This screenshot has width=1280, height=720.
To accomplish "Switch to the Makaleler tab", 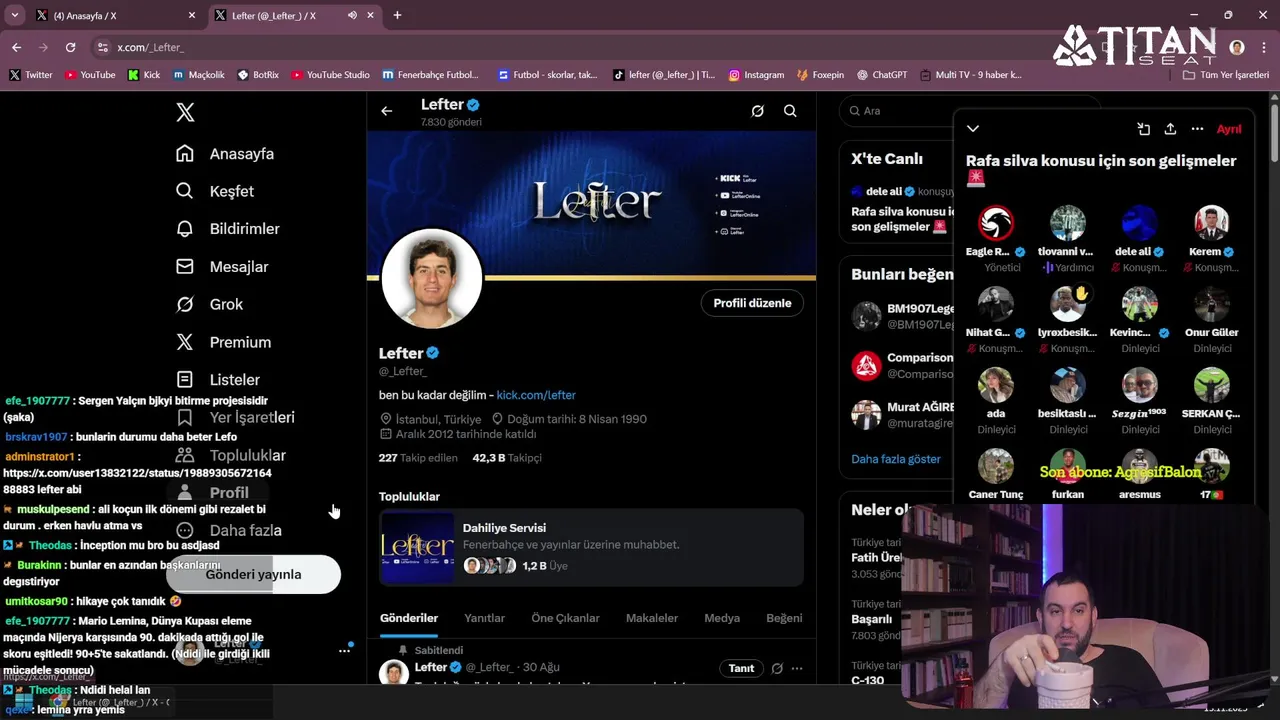I will (652, 618).
